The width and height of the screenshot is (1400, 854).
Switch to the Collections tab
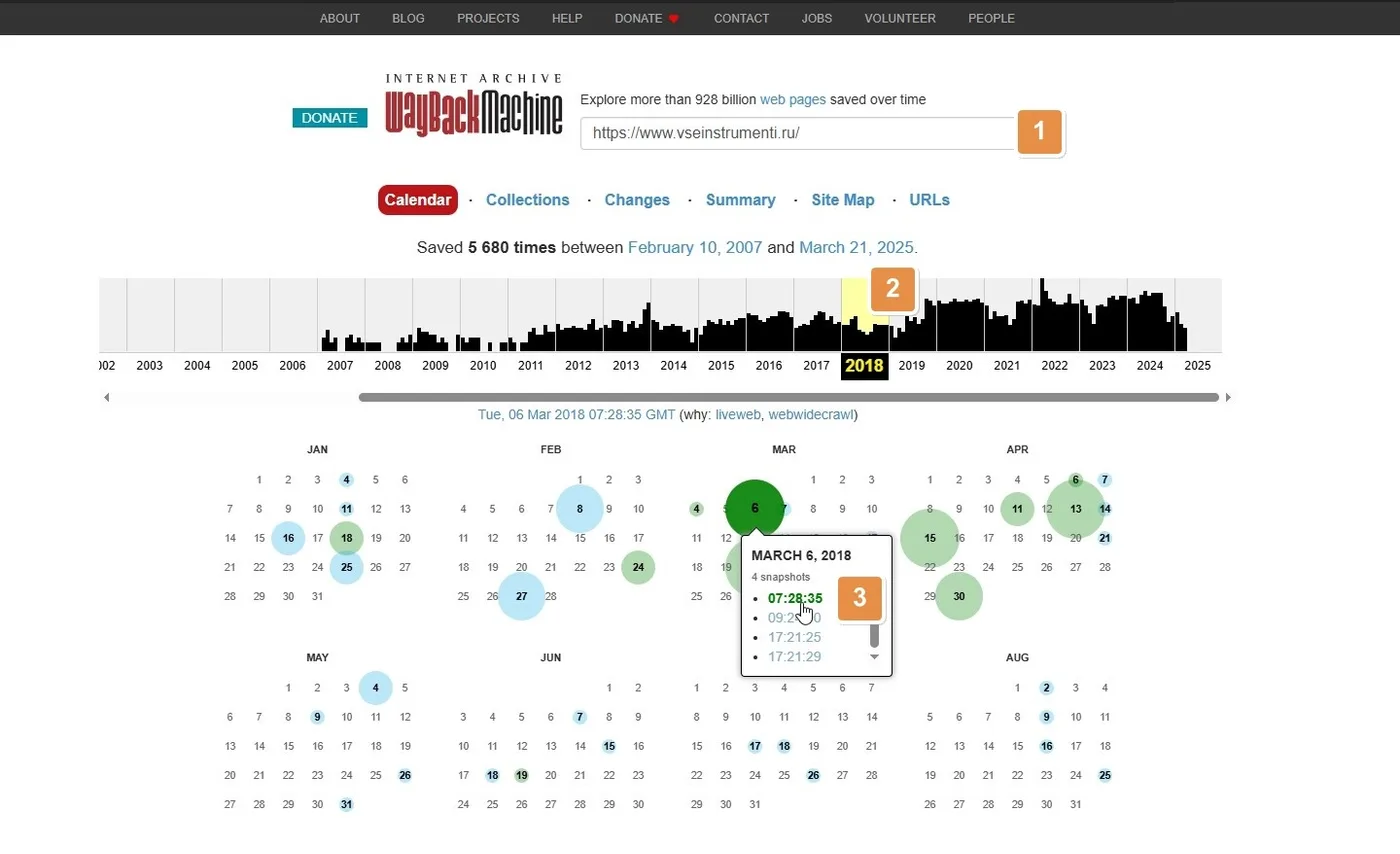click(x=528, y=200)
